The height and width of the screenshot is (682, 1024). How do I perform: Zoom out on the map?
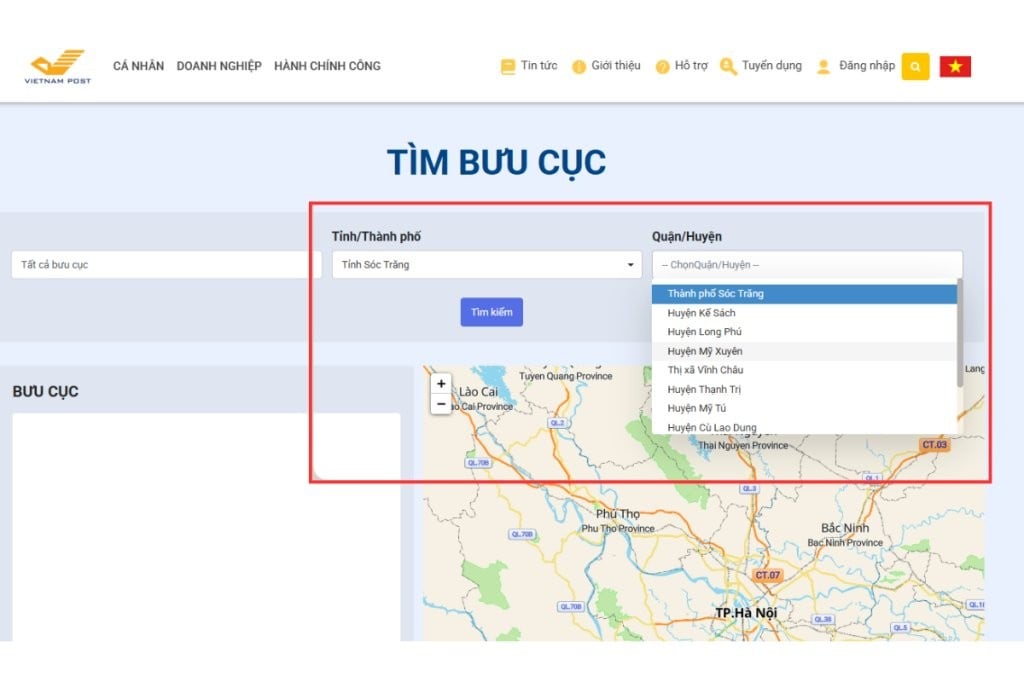[441, 404]
